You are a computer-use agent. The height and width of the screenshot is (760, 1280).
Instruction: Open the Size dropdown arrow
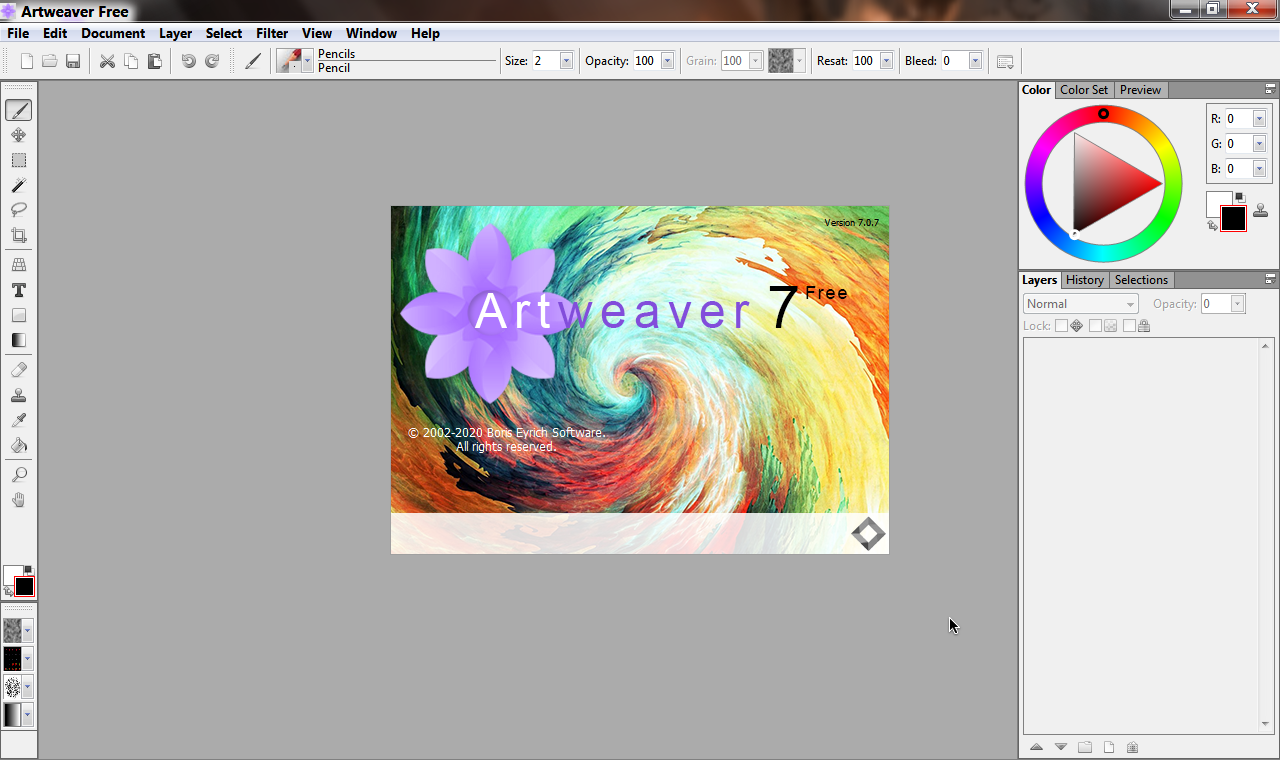(566, 61)
